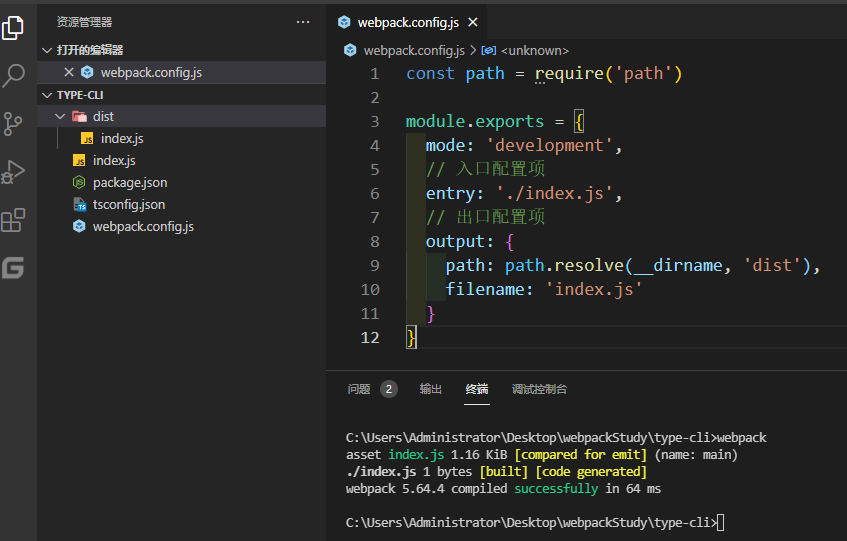Open explorer more actions ellipsis menu
Image resolution: width=847 pixels, height=541 pixels.
[x=303, y=22]
